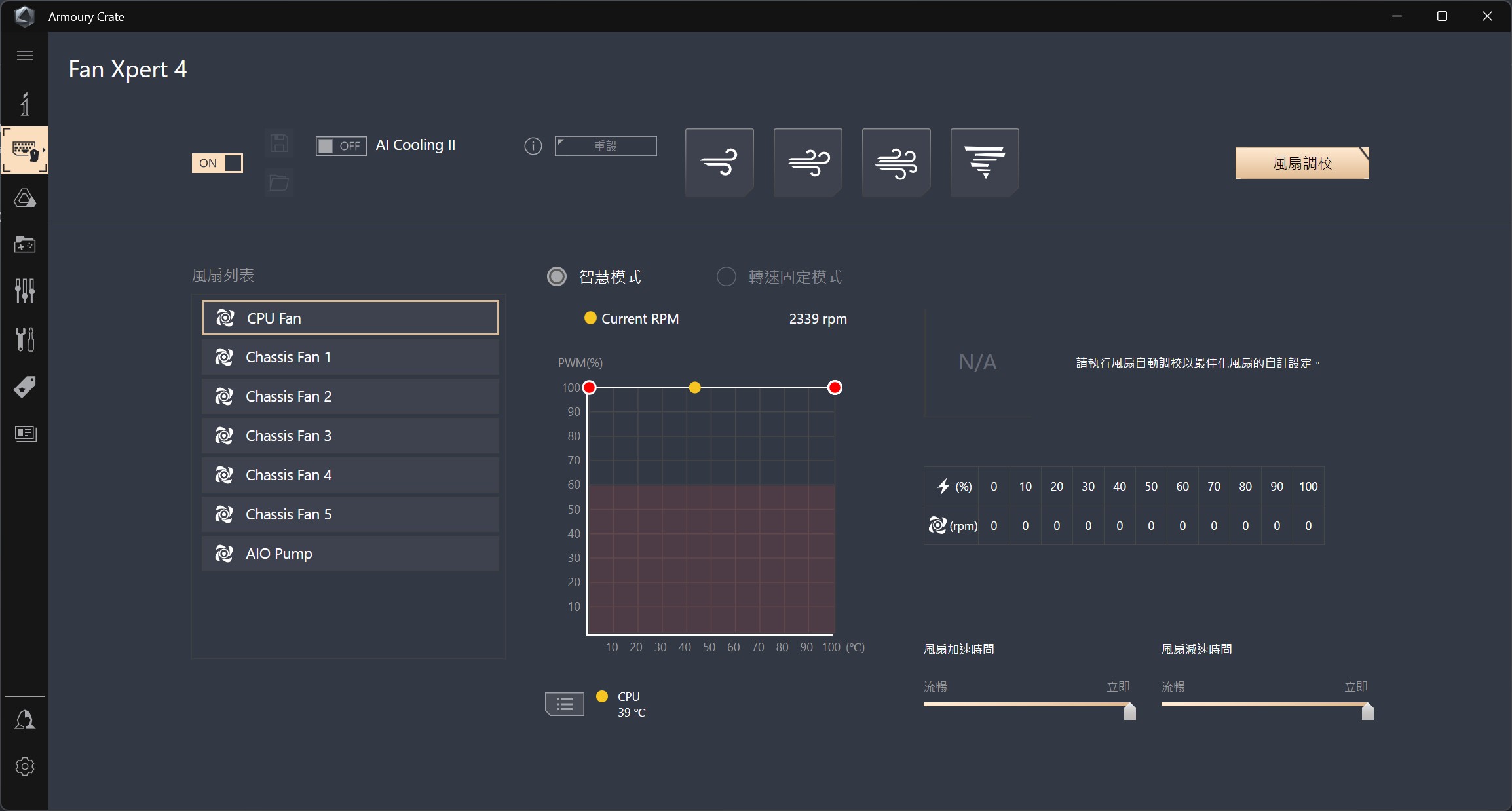
Task: Open Settings gear icon in sidebar
Action: tap(25, 766)
